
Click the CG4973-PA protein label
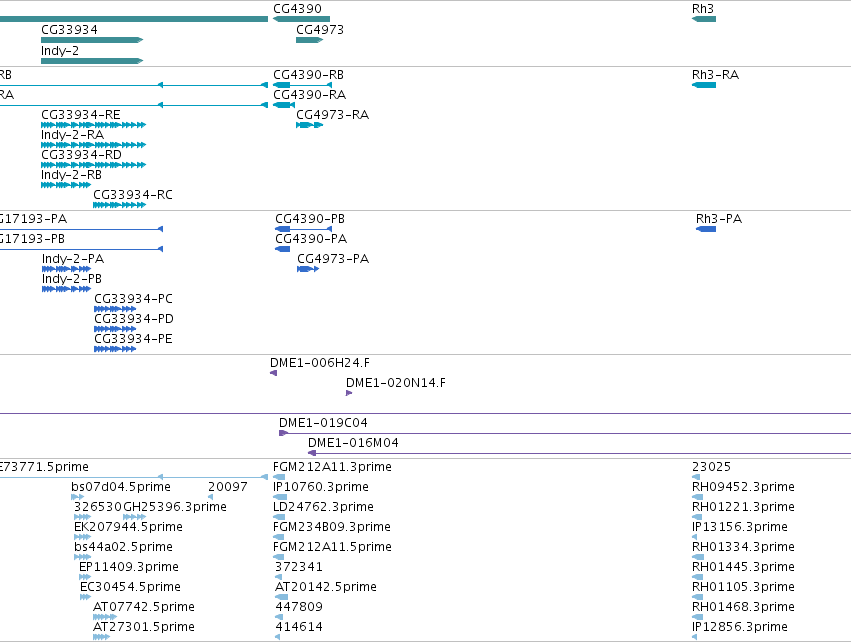click(333, 259)
